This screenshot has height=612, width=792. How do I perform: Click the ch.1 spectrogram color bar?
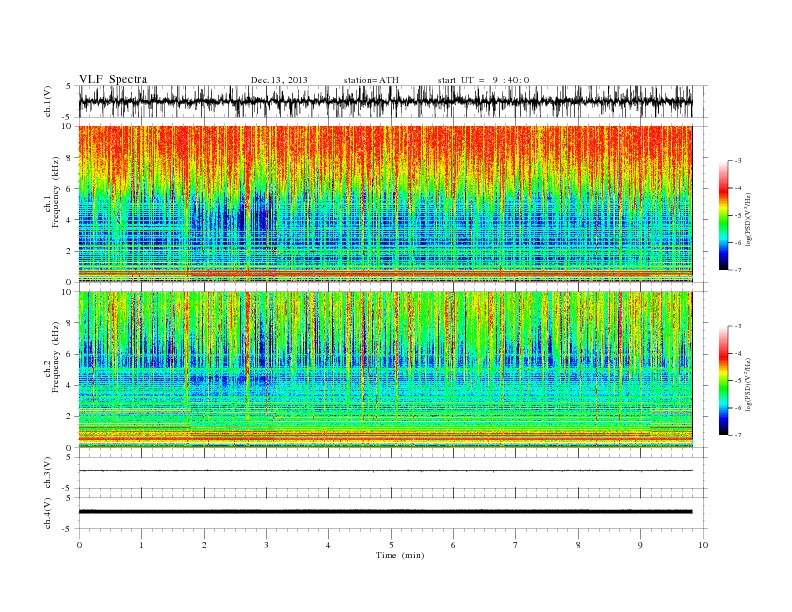pyautogui.click(x=724, y=215)
